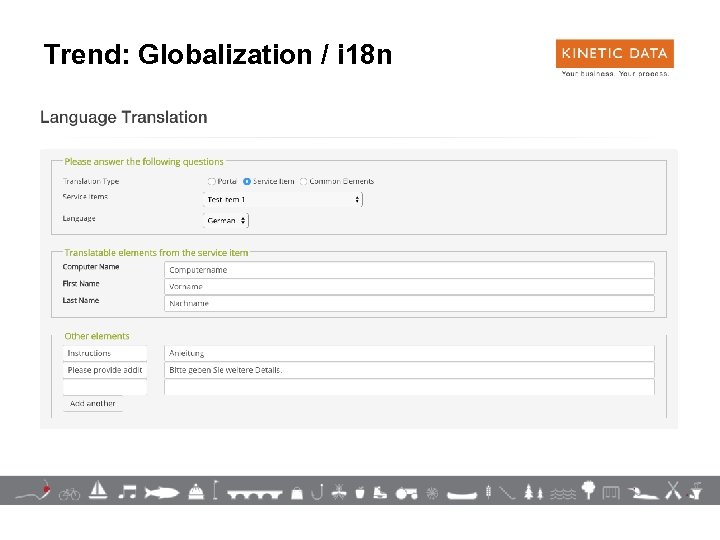The width and height of the screenshot is (720, 540).
Task: Click the Instructions element name field
Action: pyautogui.click(x=105, y=353)
